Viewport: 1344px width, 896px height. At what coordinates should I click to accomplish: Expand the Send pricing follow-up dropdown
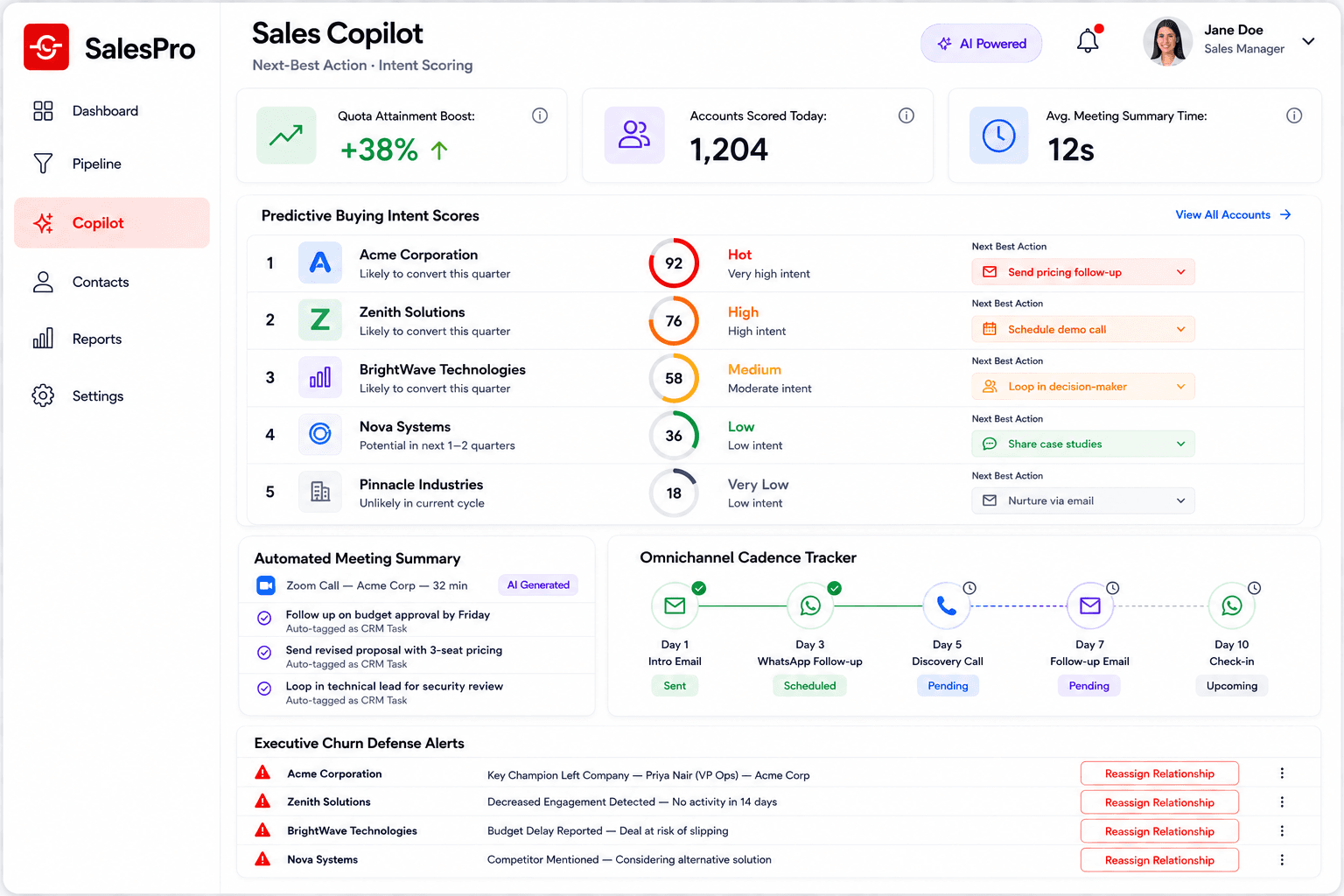pyautogui.click(x=1083, y=272)
